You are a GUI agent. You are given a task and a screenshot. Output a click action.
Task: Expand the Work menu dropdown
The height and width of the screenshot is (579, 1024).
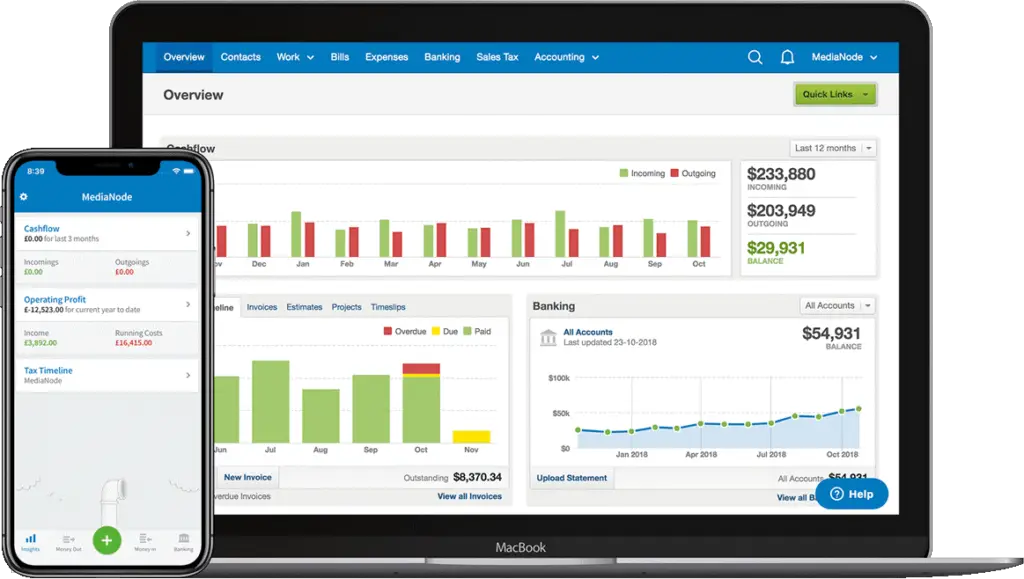(295, 57)
